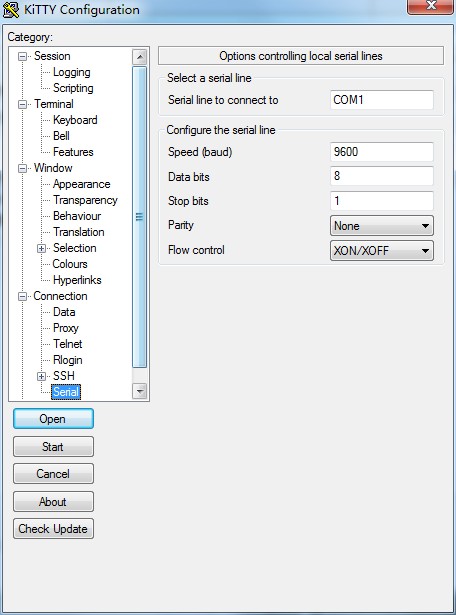Select the Selection category

pyautogui.click(x=74, y=248)
